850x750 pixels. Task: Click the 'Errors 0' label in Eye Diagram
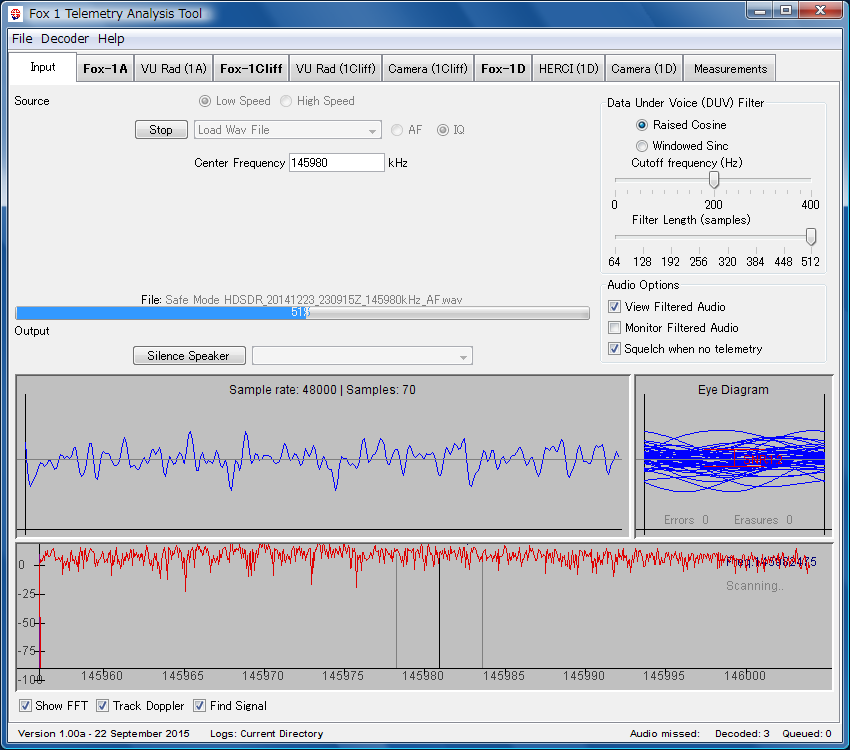(x=686, y=520)
